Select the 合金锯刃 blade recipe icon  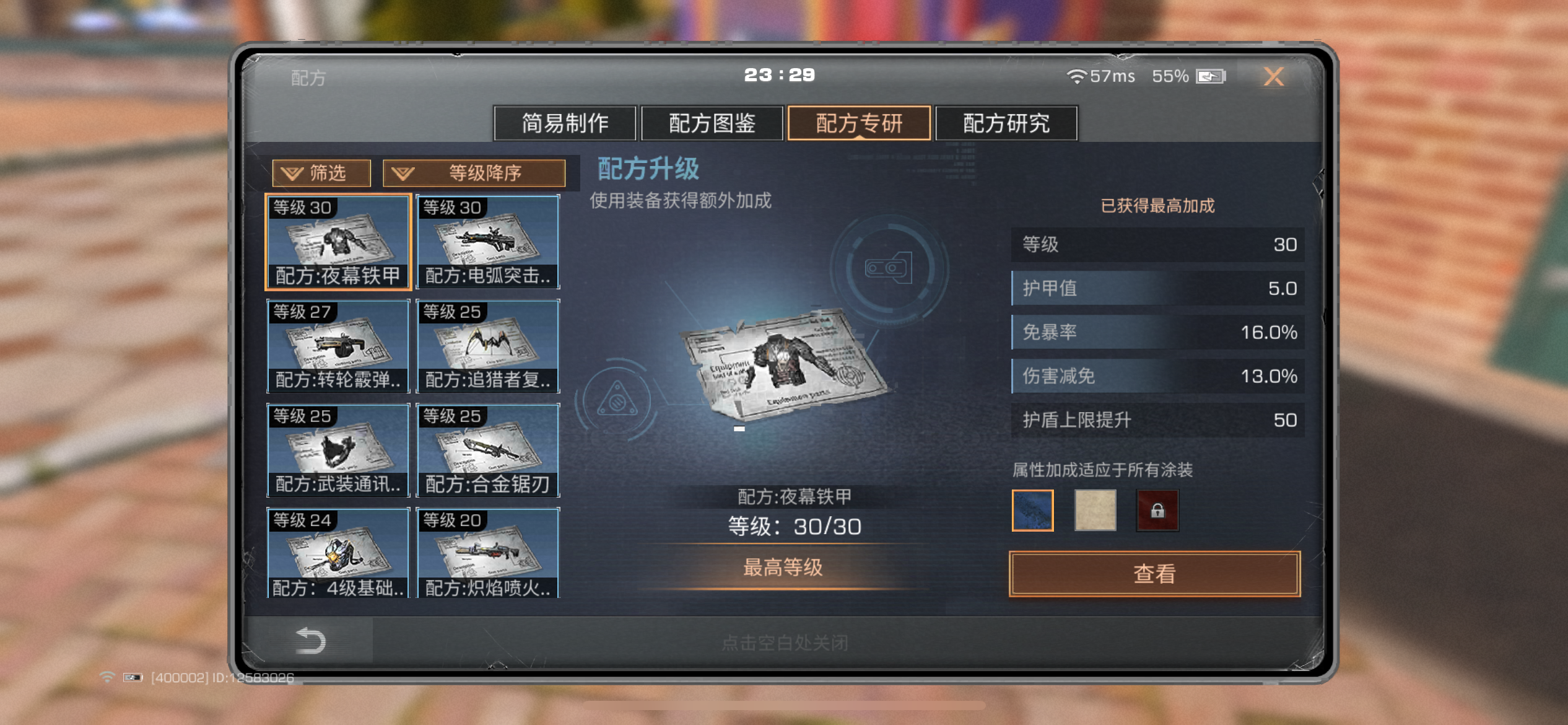tap(488, 450)
